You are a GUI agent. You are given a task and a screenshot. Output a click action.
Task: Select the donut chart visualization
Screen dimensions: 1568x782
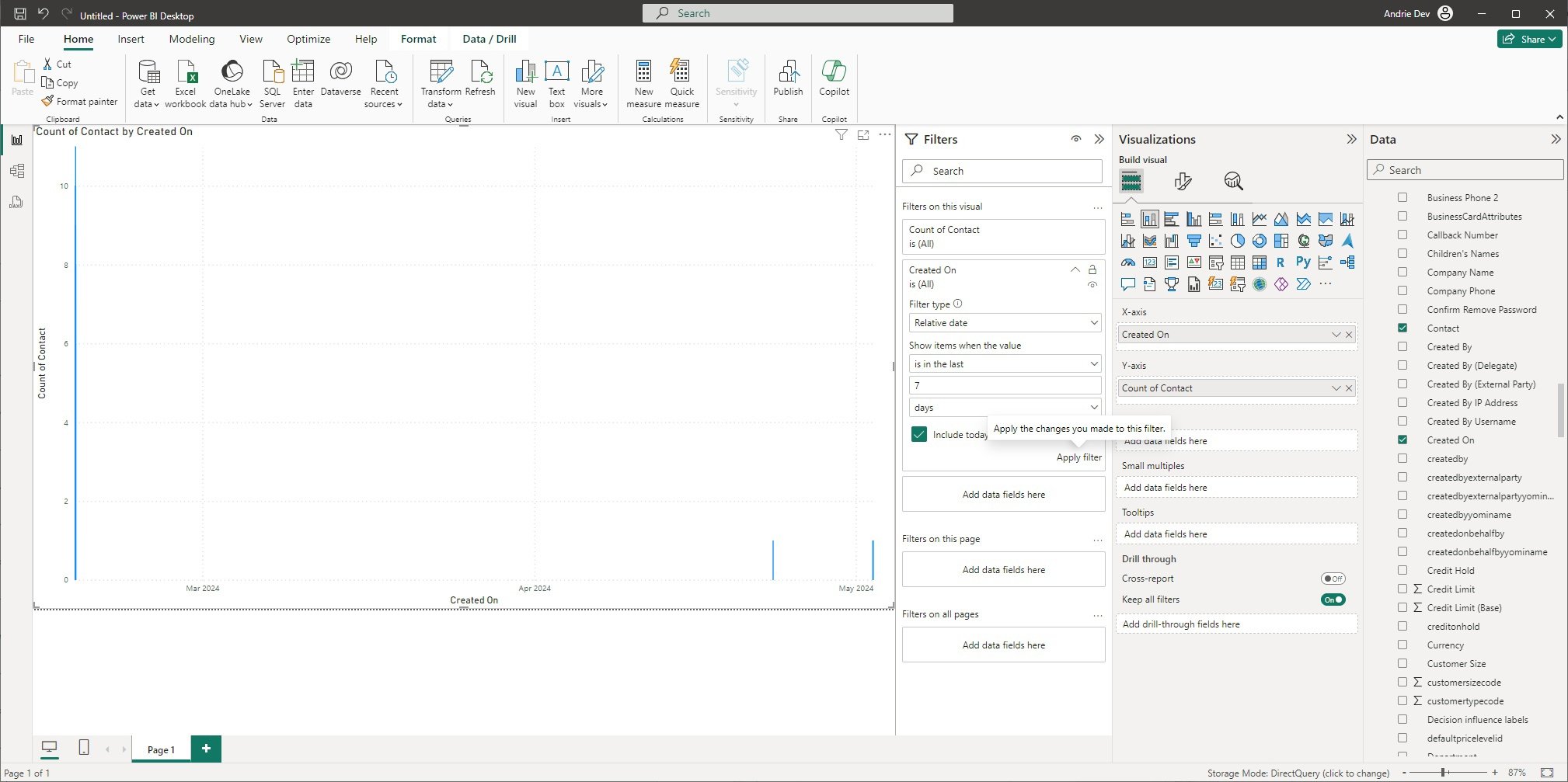[x=1260, y=241]
